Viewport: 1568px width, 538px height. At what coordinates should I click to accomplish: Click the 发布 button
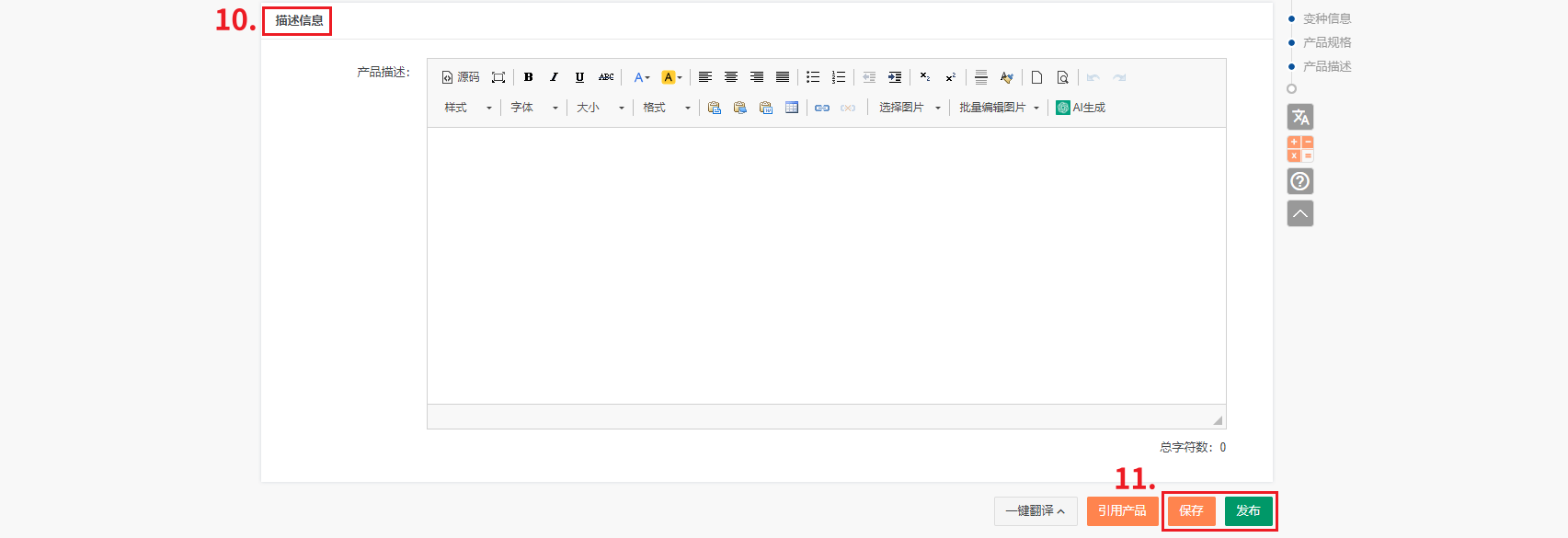tap(1249, 511)
